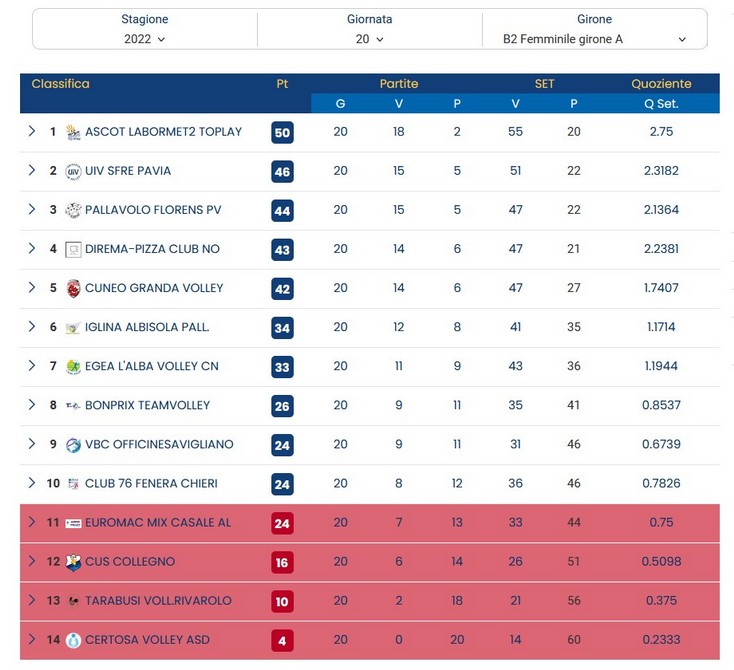This screenshot has height=670, width=734.
Task: Click the Club 76 Fenera Chieri logo
Action: coord(73,484)
